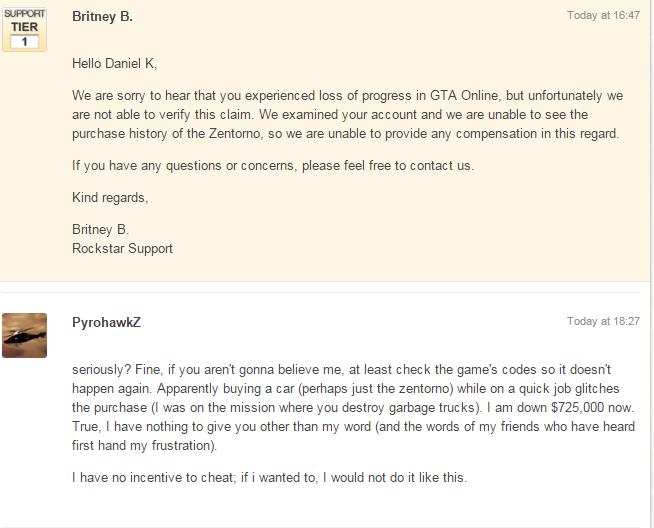Click 'If you have any questions' sentence

pyautogui.click(x=272, y=165)
